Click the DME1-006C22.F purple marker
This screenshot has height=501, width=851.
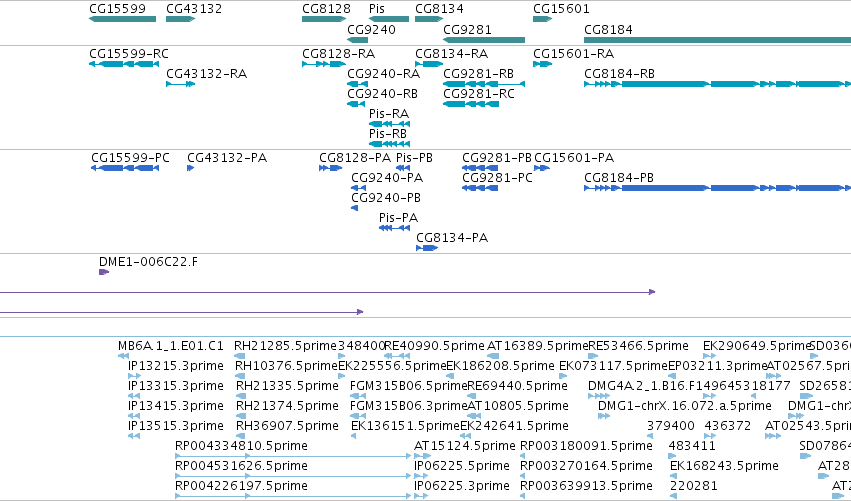click(104, 272)
